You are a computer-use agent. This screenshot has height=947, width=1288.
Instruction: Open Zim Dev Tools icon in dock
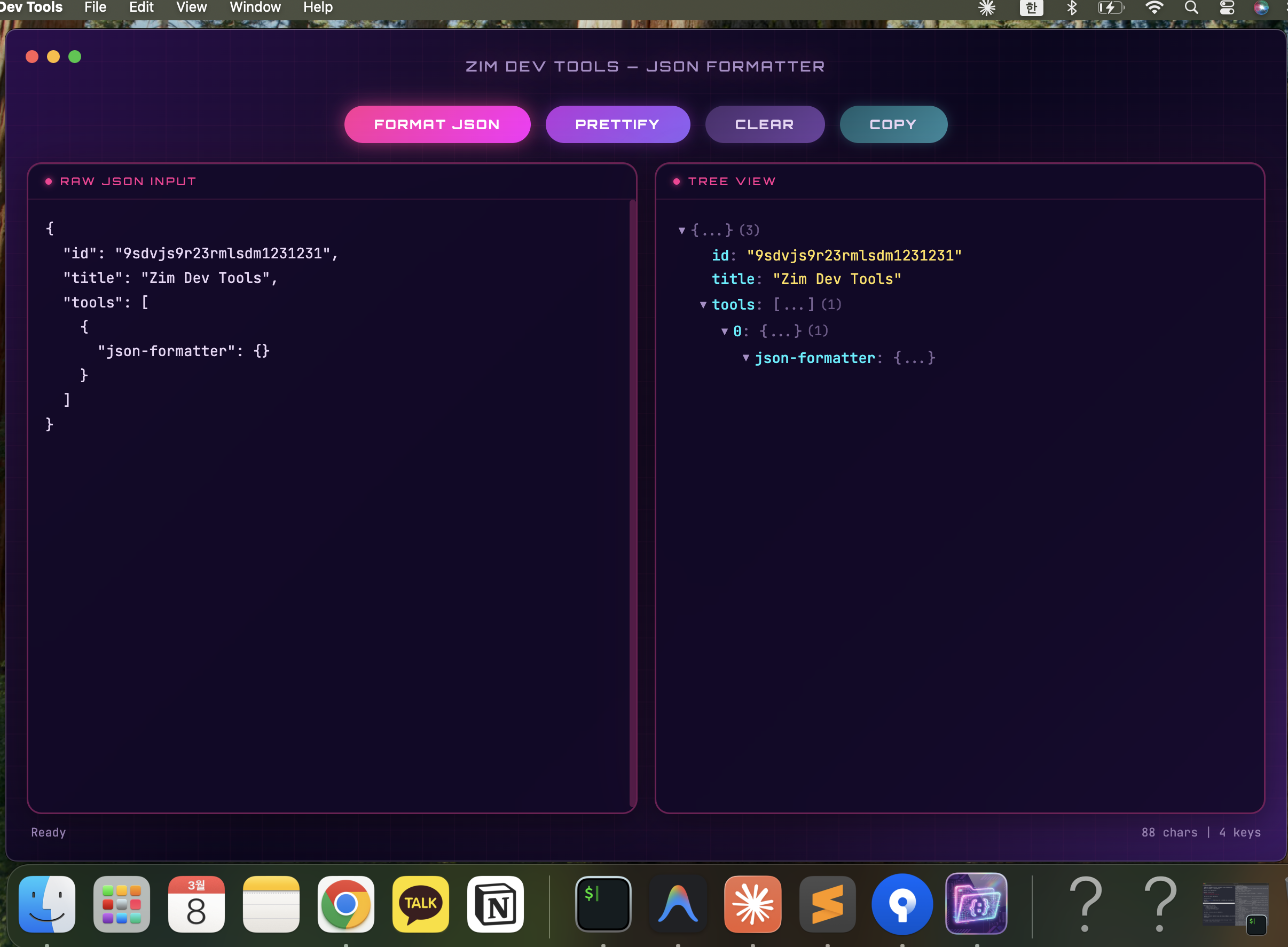click(976, 903)
